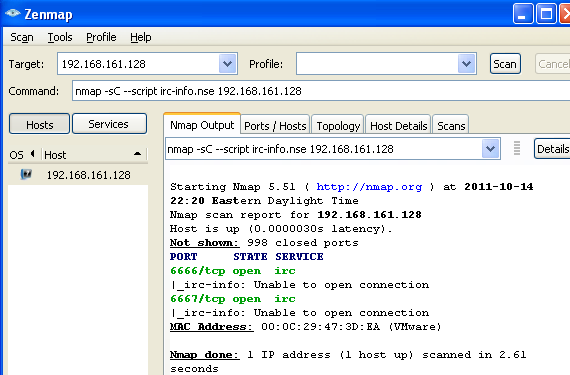
Task: Click the Details button
Action: 552,149
